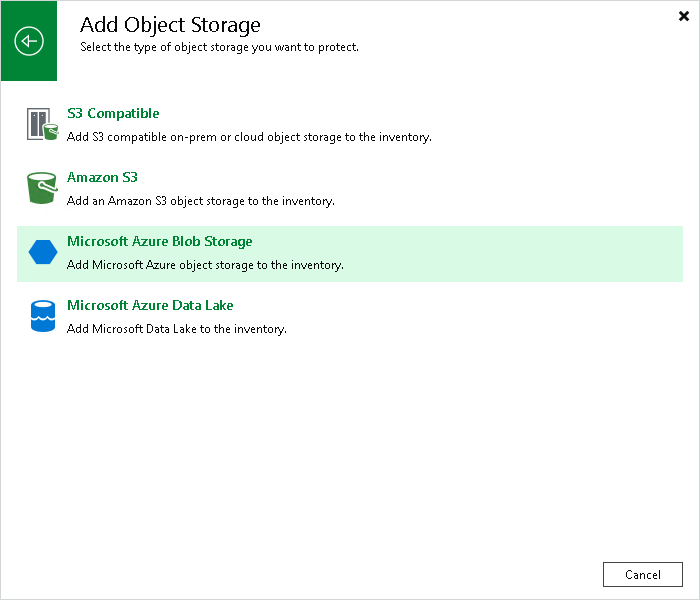Click 'Add Microsoft Azure object storage' description

click(x=205, y=265)
